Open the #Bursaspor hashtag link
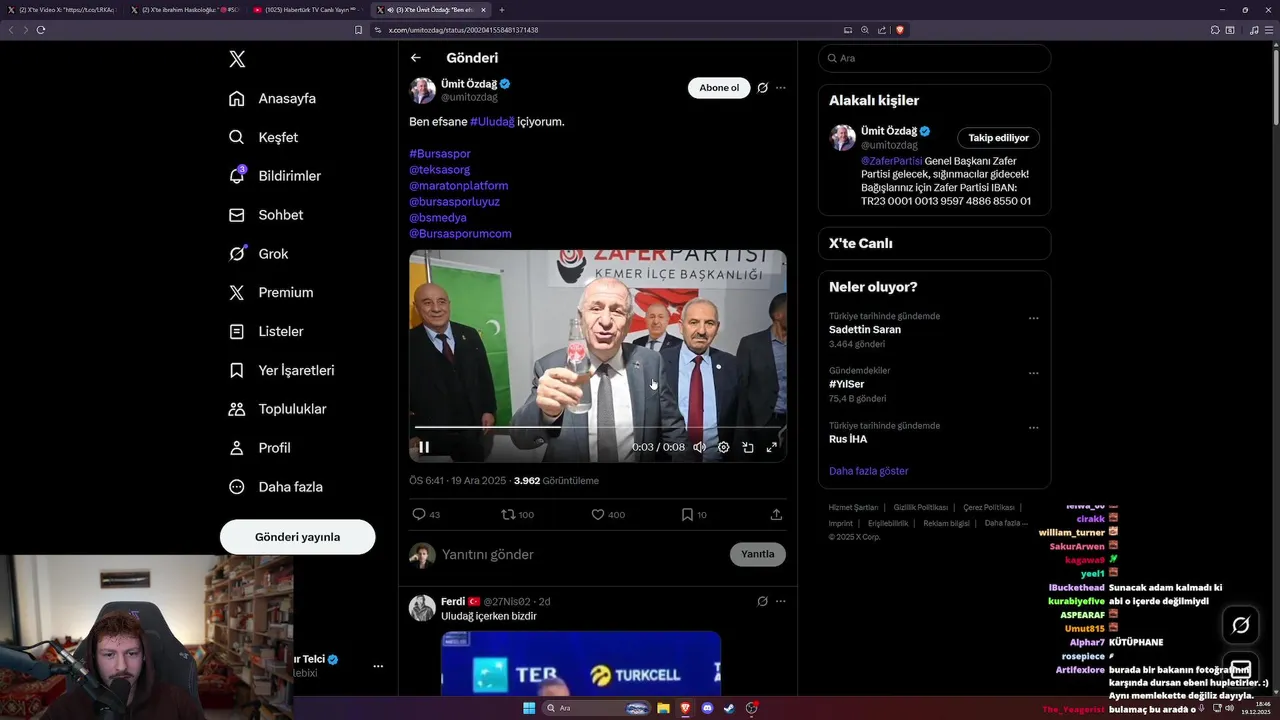The height and width of the screenshot is (720, 1280). pyautogui.click(x=440, y=154)
